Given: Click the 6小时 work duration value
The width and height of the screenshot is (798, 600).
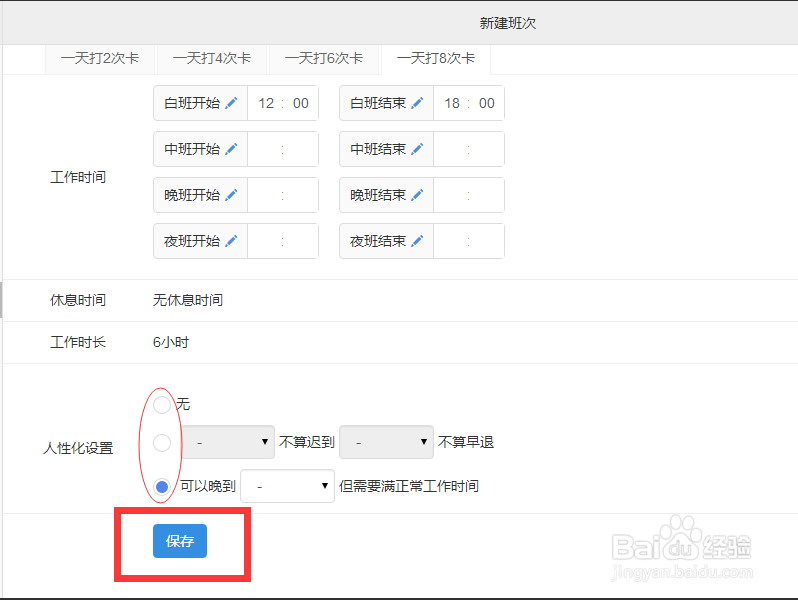Looking at the screenshot, I should [171, 342].
